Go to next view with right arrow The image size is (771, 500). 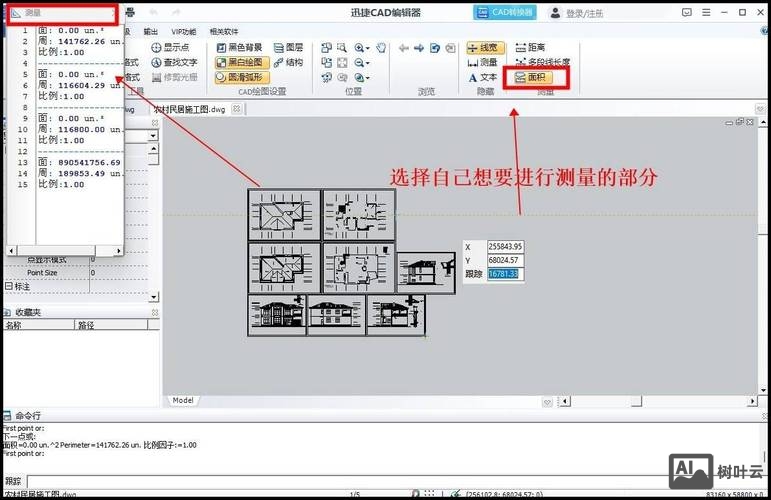[419, 48]
